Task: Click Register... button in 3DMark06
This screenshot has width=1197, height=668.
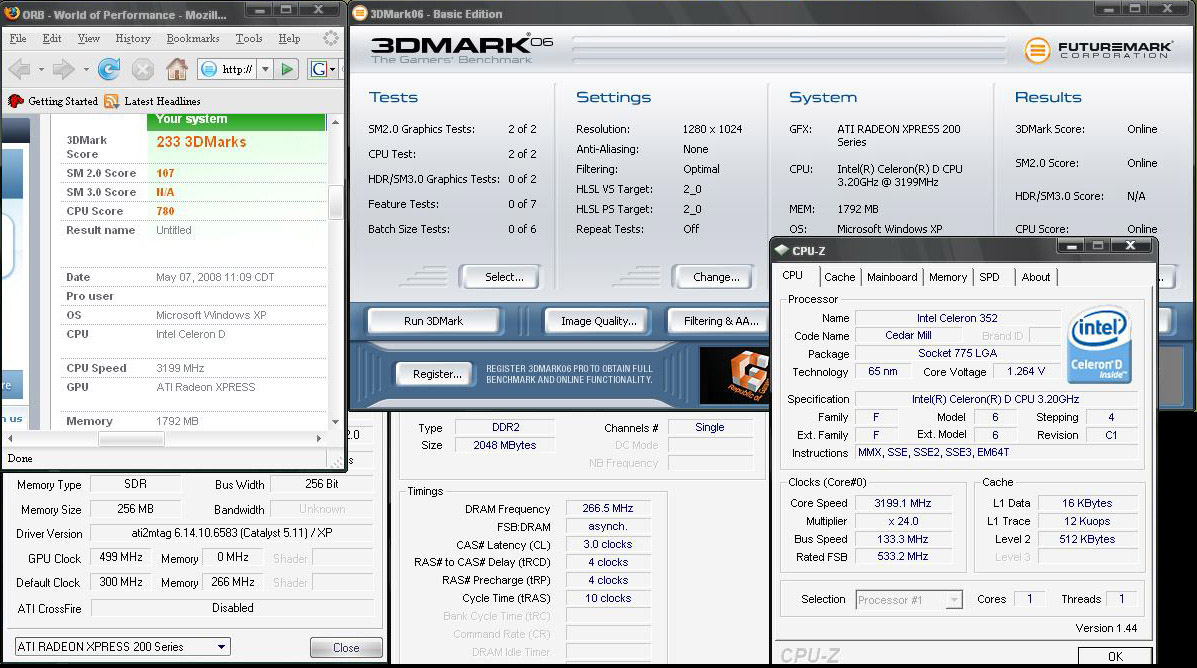Action: click(437, 374)
